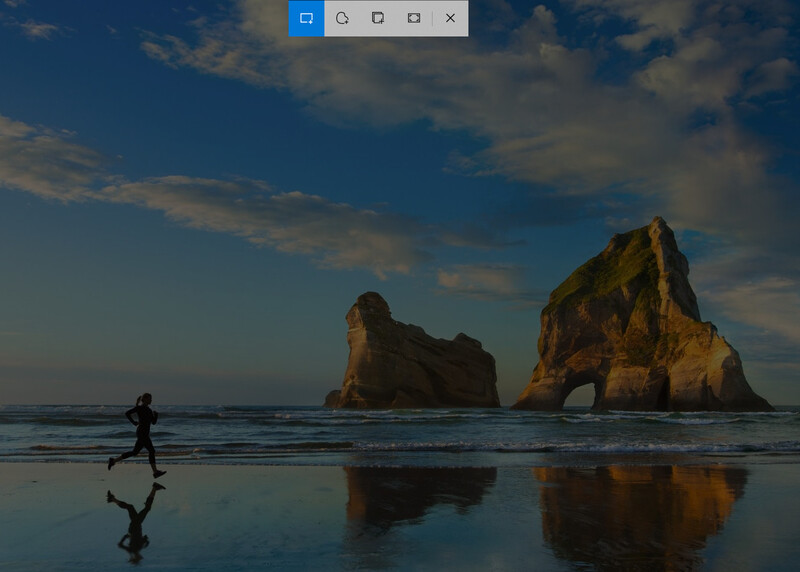Close the snipping toolbar

450,18
